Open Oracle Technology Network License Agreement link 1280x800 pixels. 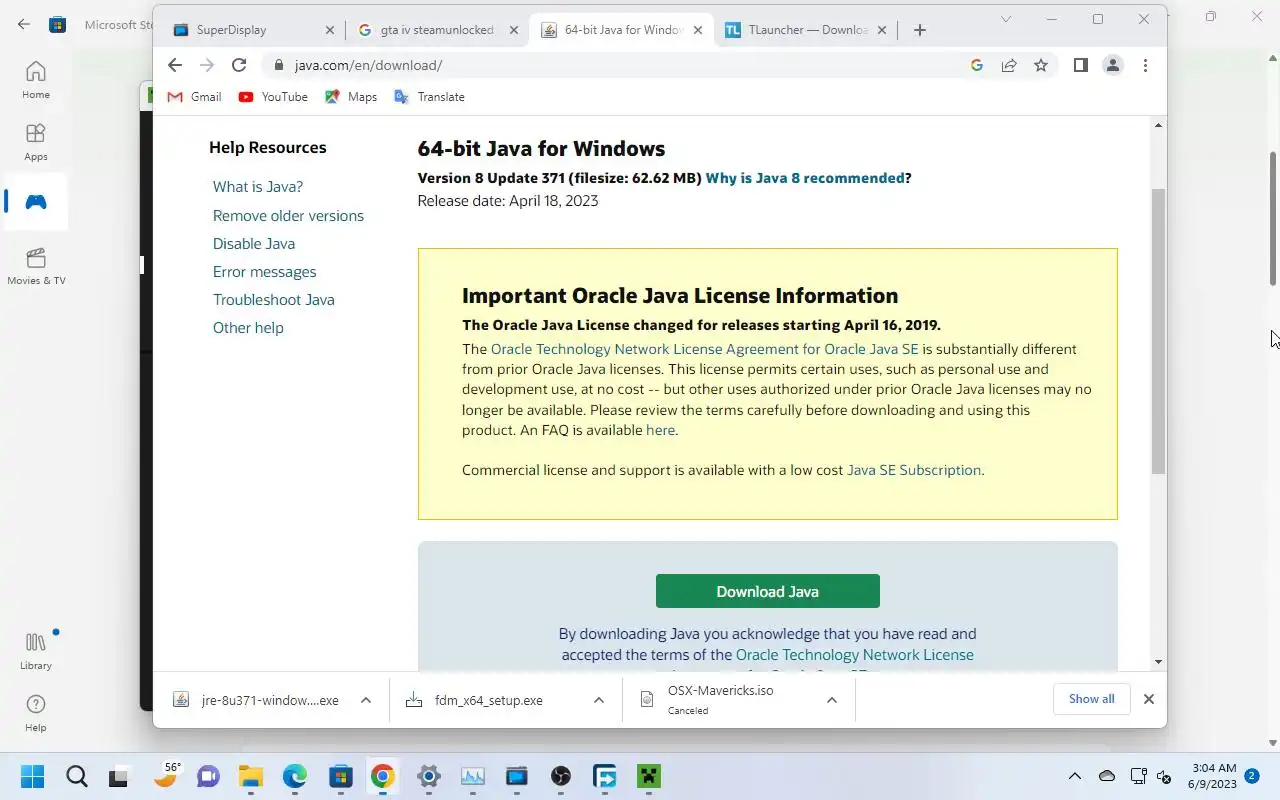tap(704, 349)
